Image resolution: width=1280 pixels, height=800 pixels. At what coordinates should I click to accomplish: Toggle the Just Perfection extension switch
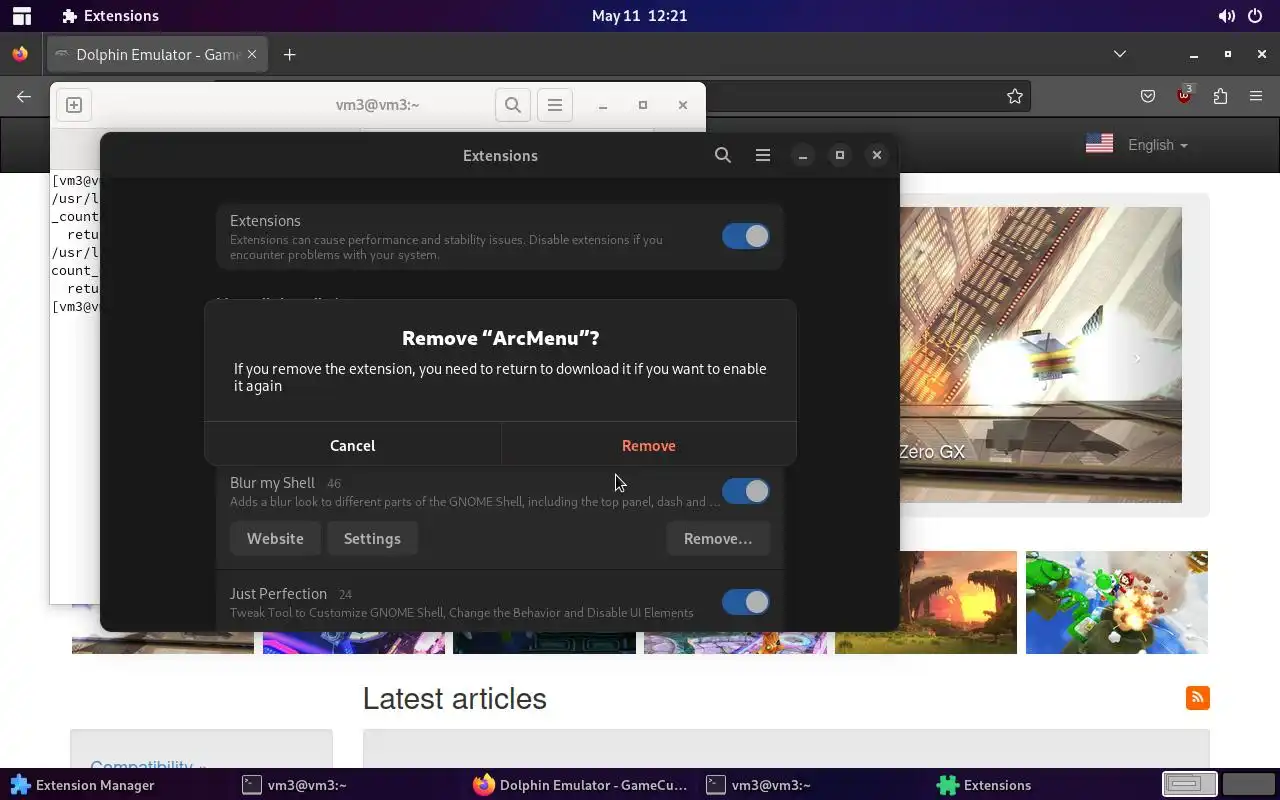pyautogui.click(x=746, y=602)
